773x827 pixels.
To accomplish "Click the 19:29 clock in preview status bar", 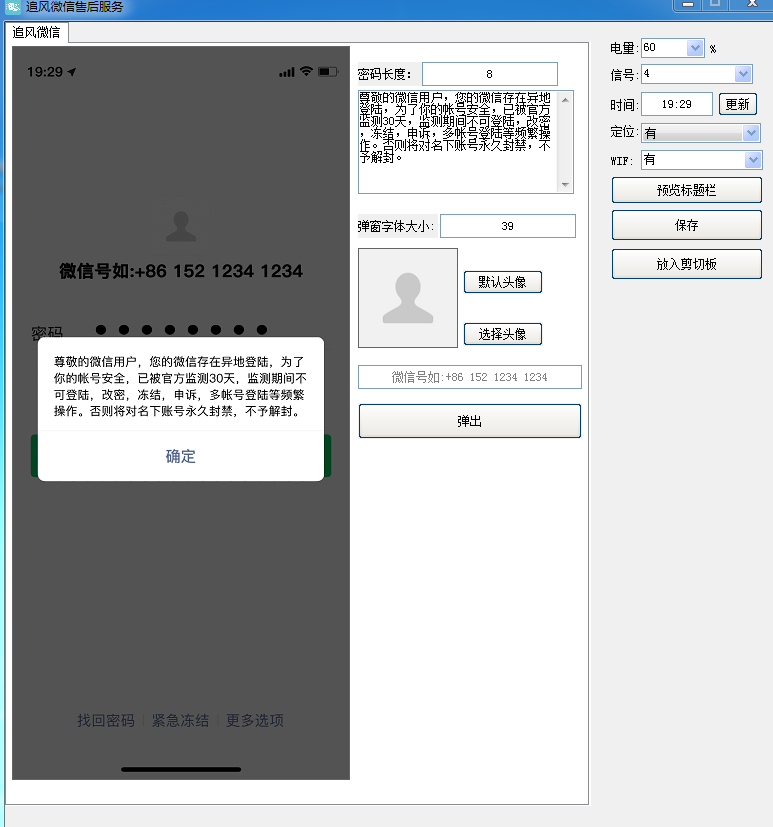I will click(45, 72).
